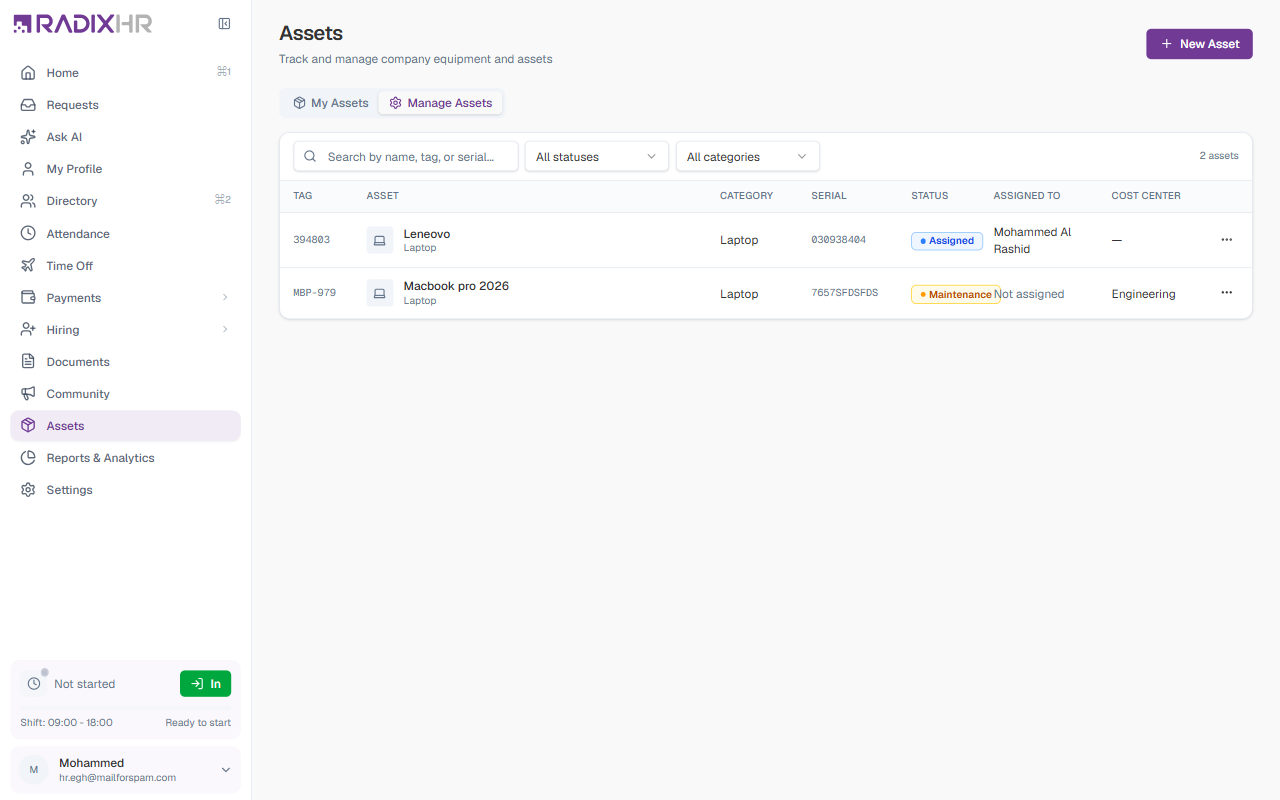Image resolution: width=1280 pixels, height=800 pixels.
Task: Clock in with the green In button
Action: [205, 683]
